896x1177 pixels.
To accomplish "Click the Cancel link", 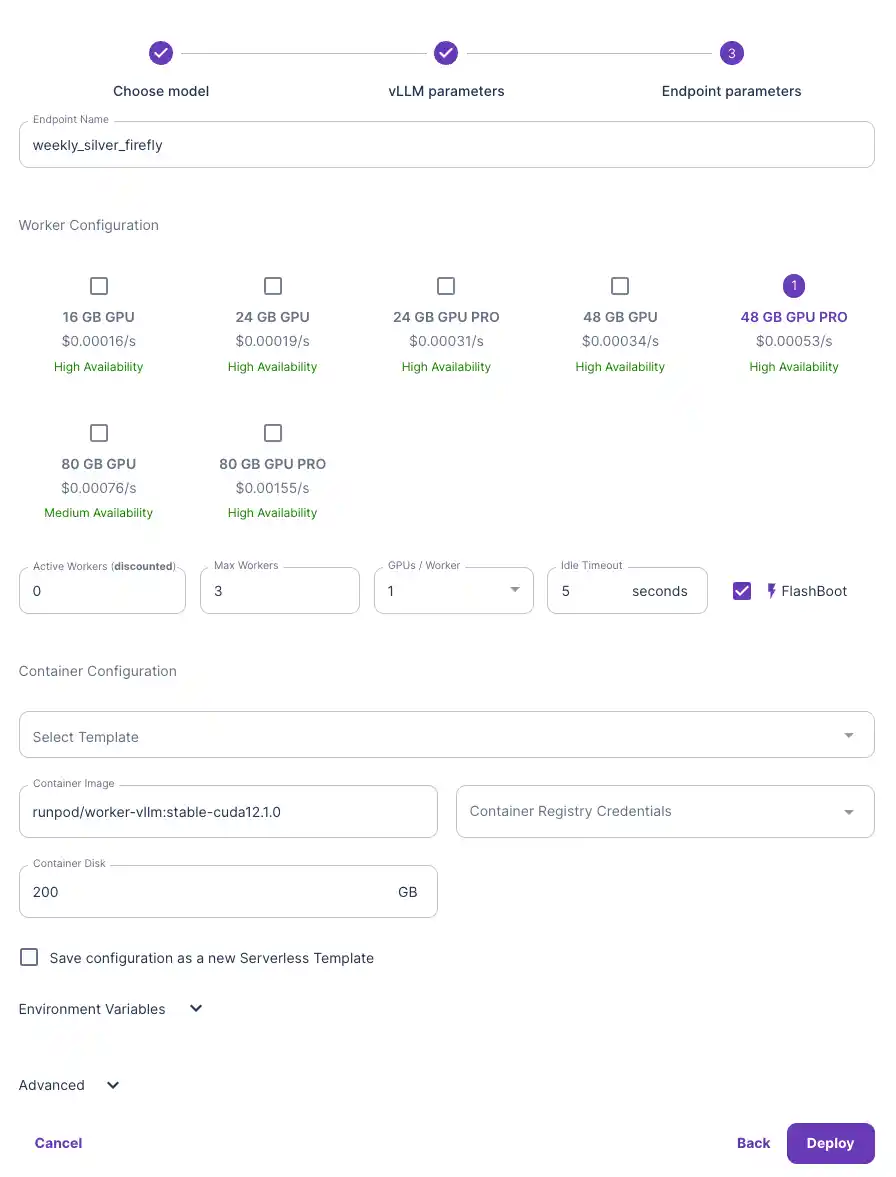I will click(x=58, y=1143).
